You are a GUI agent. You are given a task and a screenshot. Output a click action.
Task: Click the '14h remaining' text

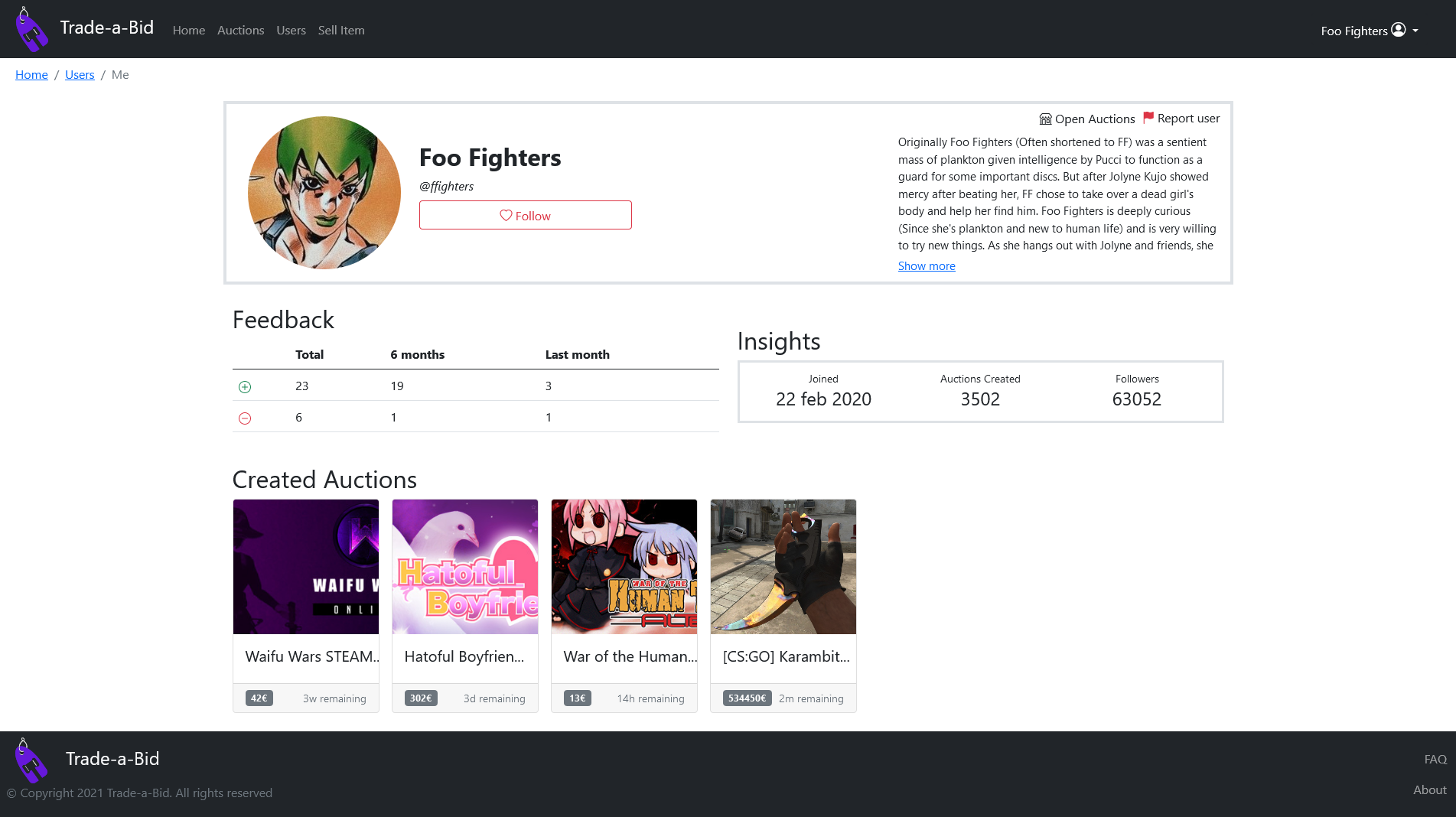[651, 698]
